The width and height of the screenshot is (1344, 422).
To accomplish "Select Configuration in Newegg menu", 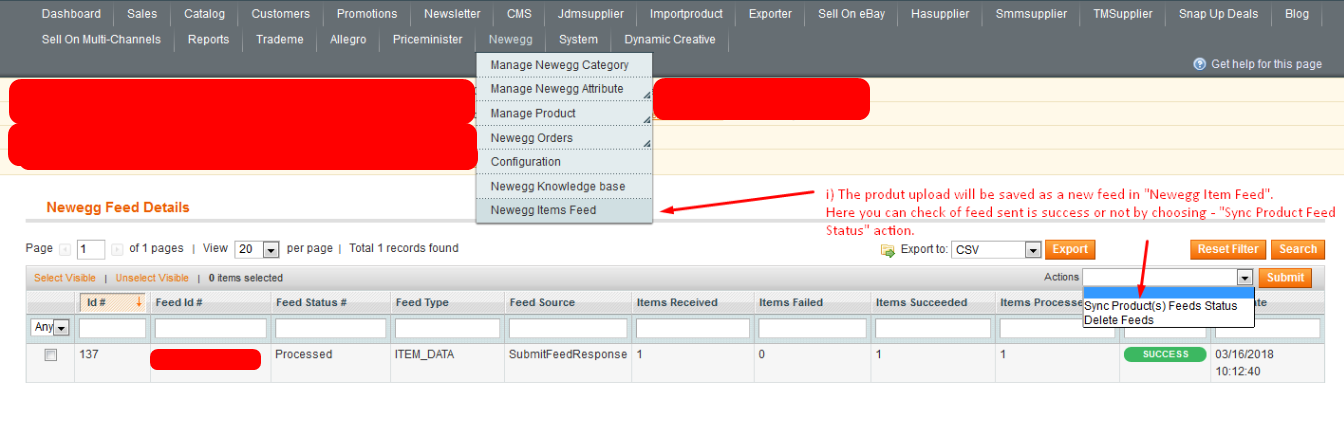I will pyautogui.click(x=564, y=161).
